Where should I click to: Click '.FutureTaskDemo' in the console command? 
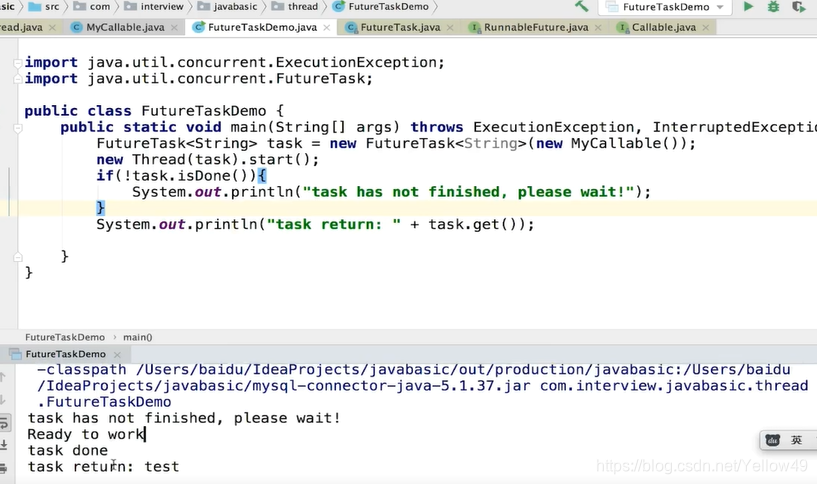(x=104, y=402)
